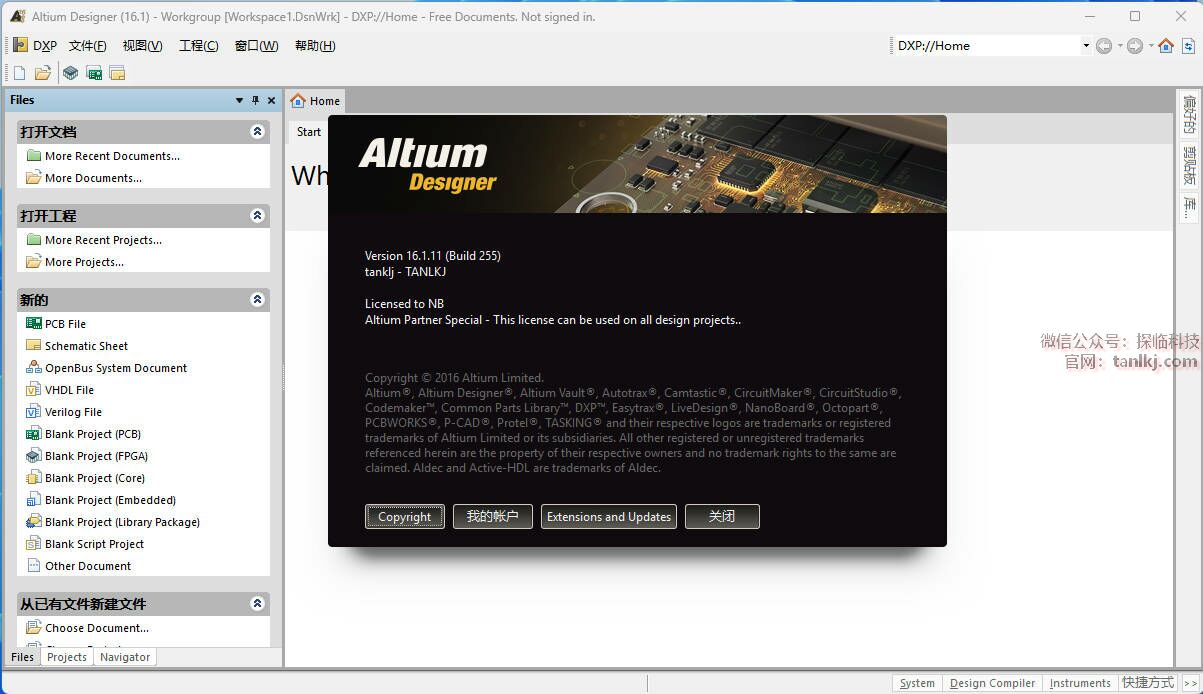Viewport: 1203px width, 694px height.
Task: Click the Blank Project (Library Package) icon
Action: pyautogui.click(x=34, y=522)
